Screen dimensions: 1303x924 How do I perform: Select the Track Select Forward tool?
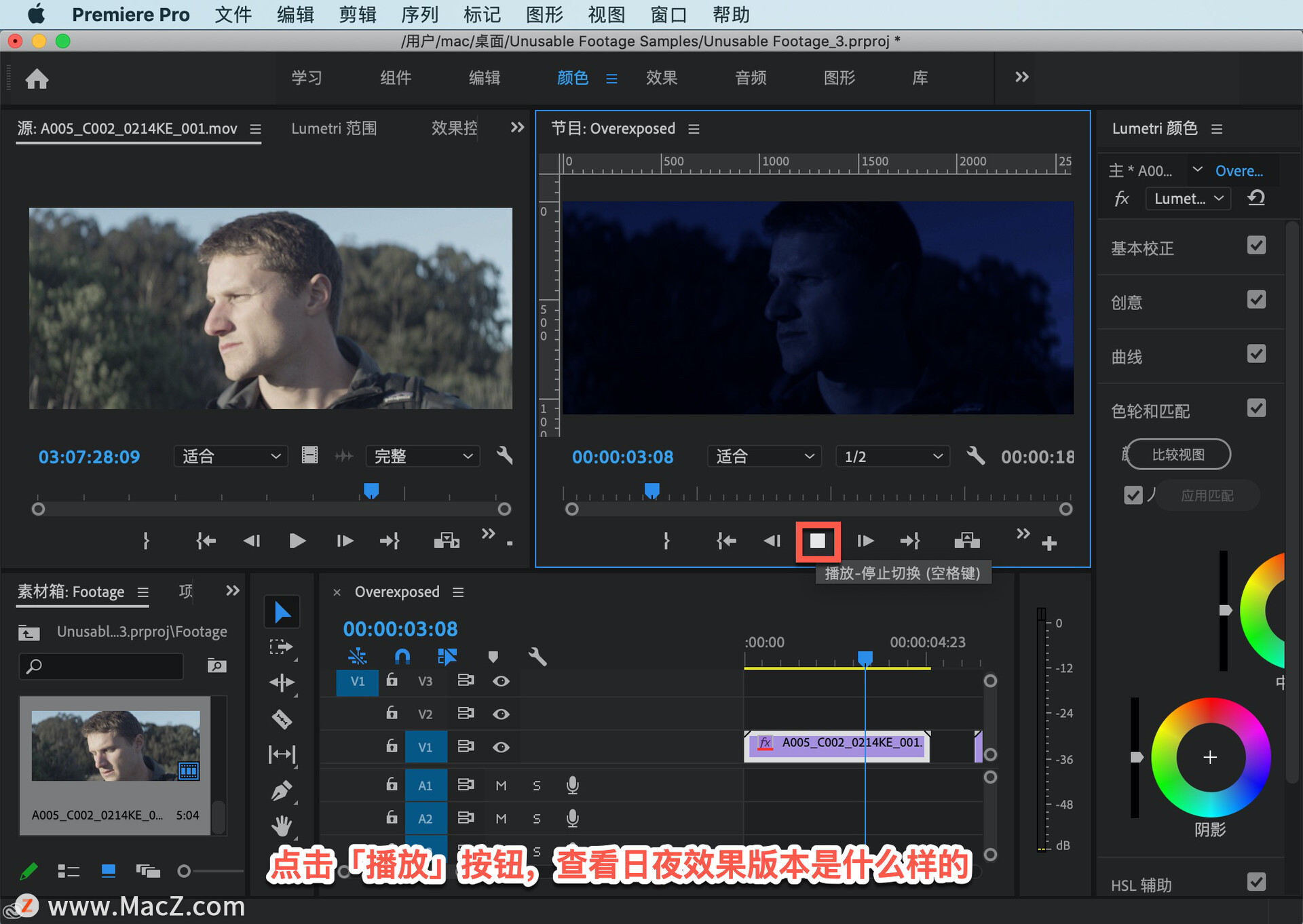pos(280,647)
